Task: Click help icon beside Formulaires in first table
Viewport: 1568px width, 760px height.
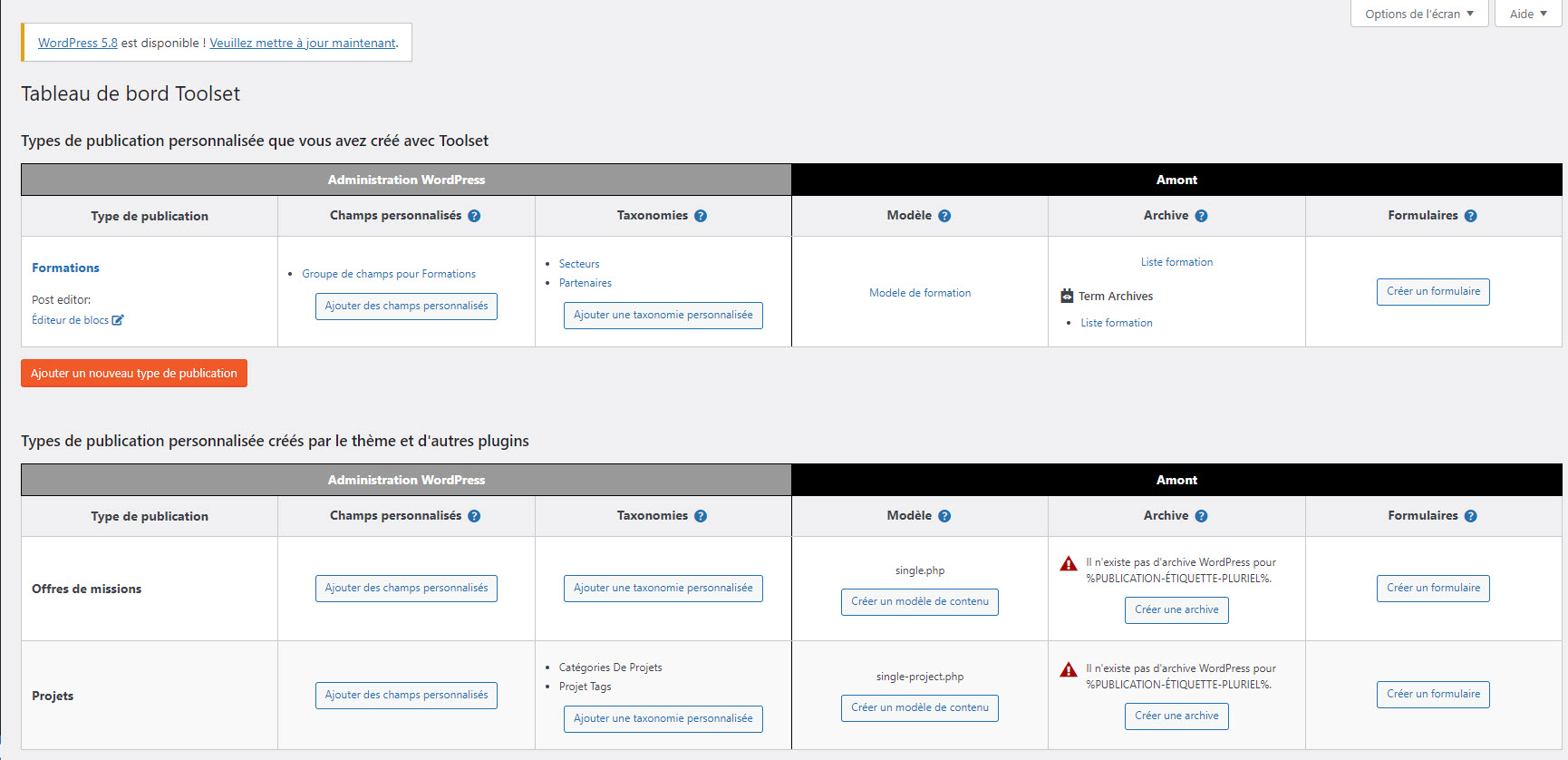Action: point(1471,216)
